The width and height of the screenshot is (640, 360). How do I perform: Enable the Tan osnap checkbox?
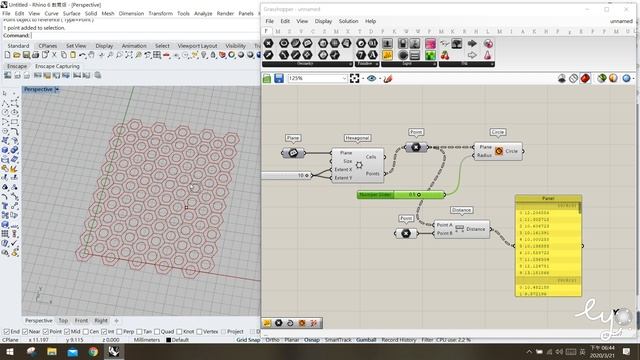point(140,332)
